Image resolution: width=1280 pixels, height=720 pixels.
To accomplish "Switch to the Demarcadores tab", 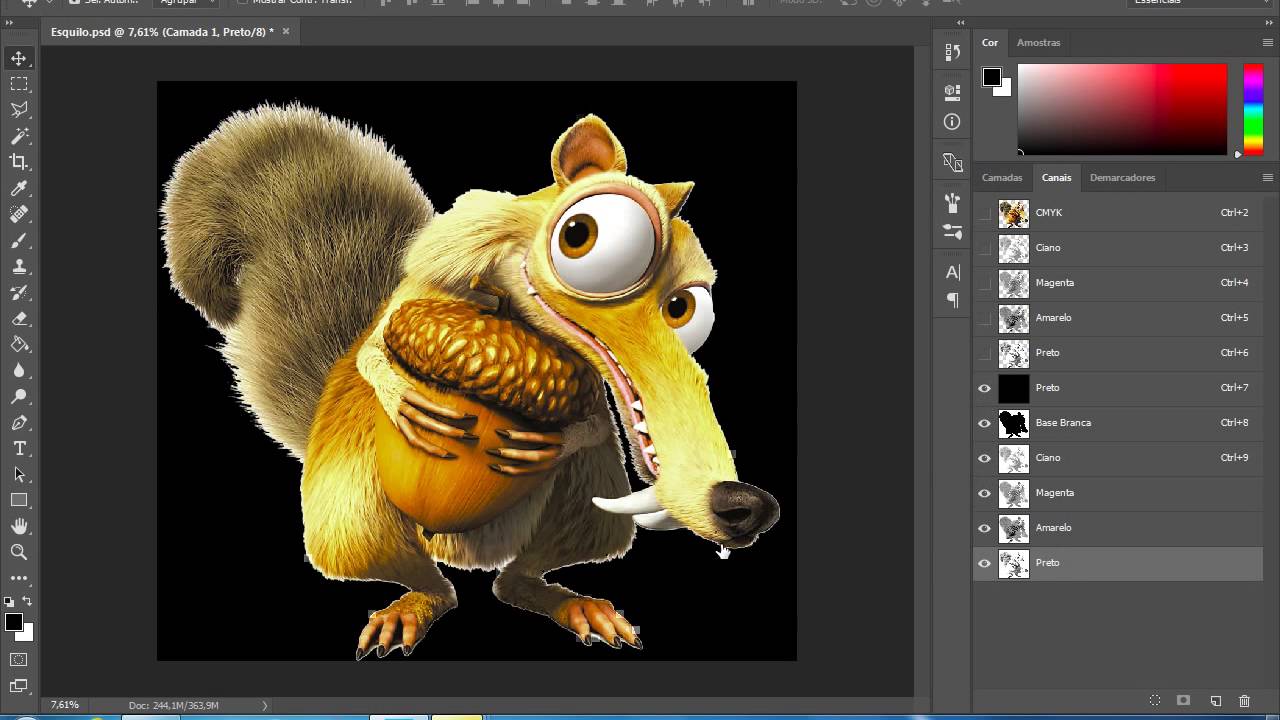I will coord(1122,178).
